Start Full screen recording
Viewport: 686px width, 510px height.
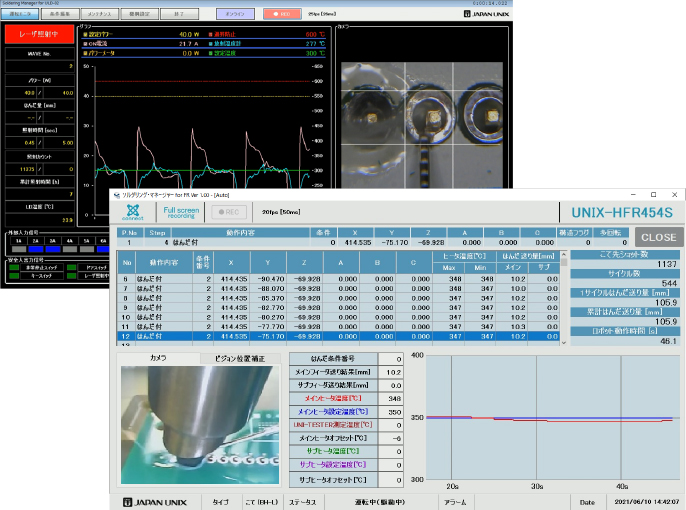tap(181, 212)
